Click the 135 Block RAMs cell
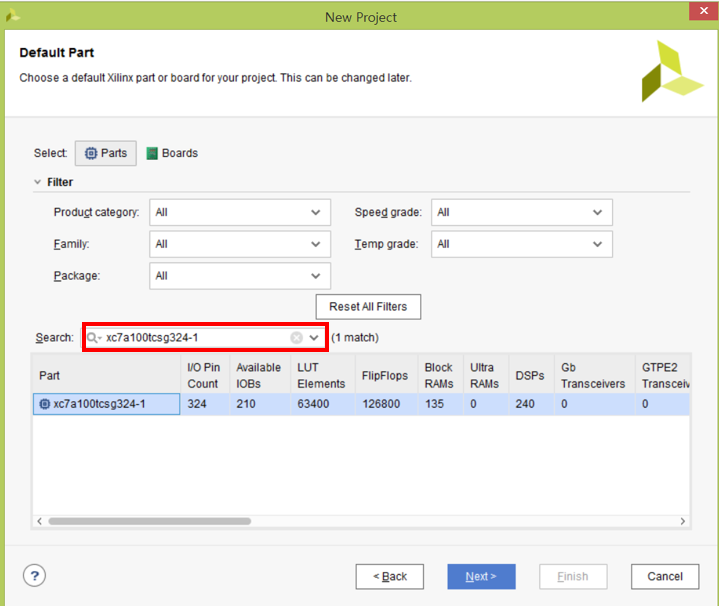720x606 pixels. point(441,404)
